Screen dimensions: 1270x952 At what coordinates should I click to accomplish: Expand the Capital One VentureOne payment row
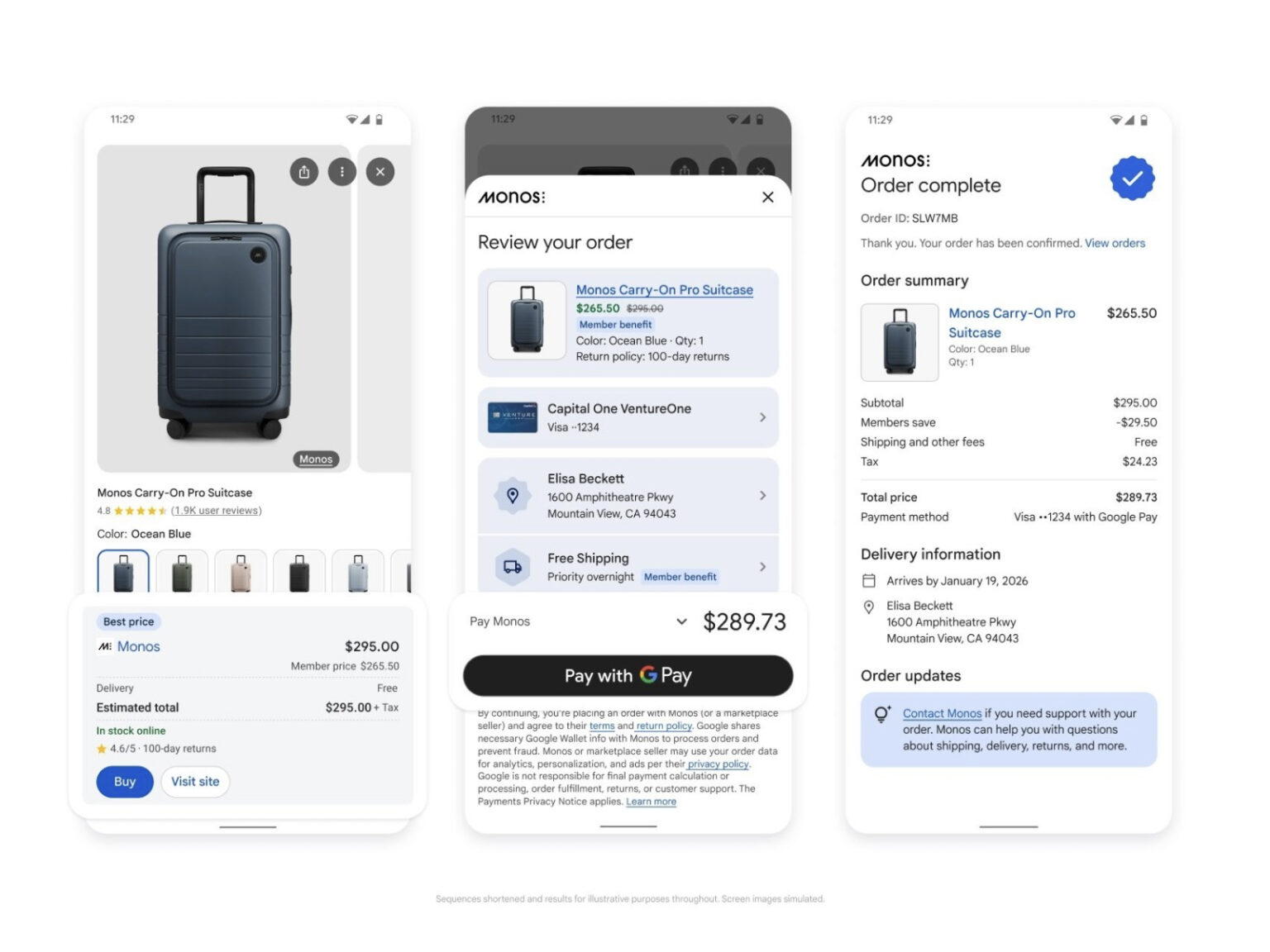click(628, 417)
